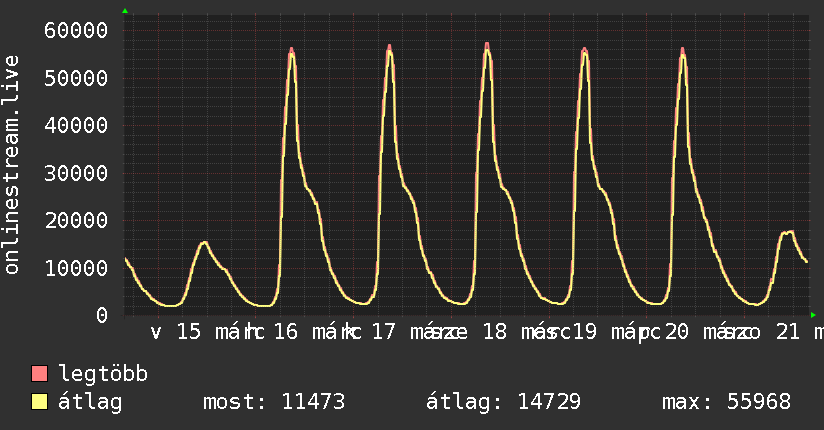824x430 pixels.
Task: Click the small peak on day 15
Action: [204, 242]
